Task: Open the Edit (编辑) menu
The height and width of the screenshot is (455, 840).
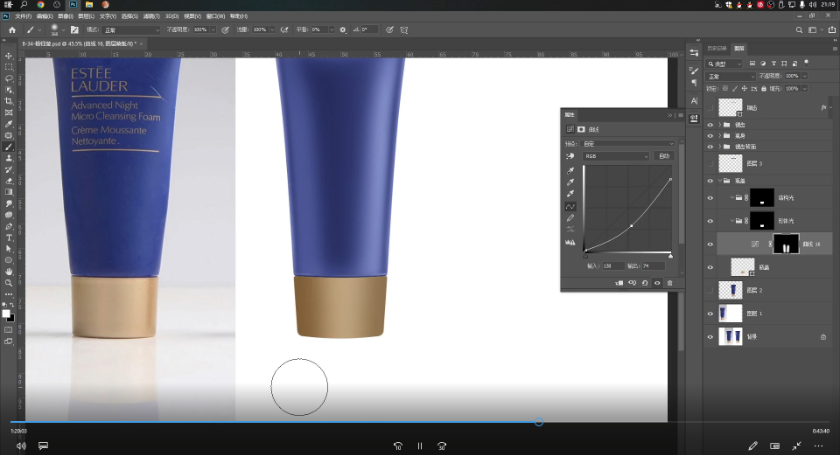Action: pos(44,16)
